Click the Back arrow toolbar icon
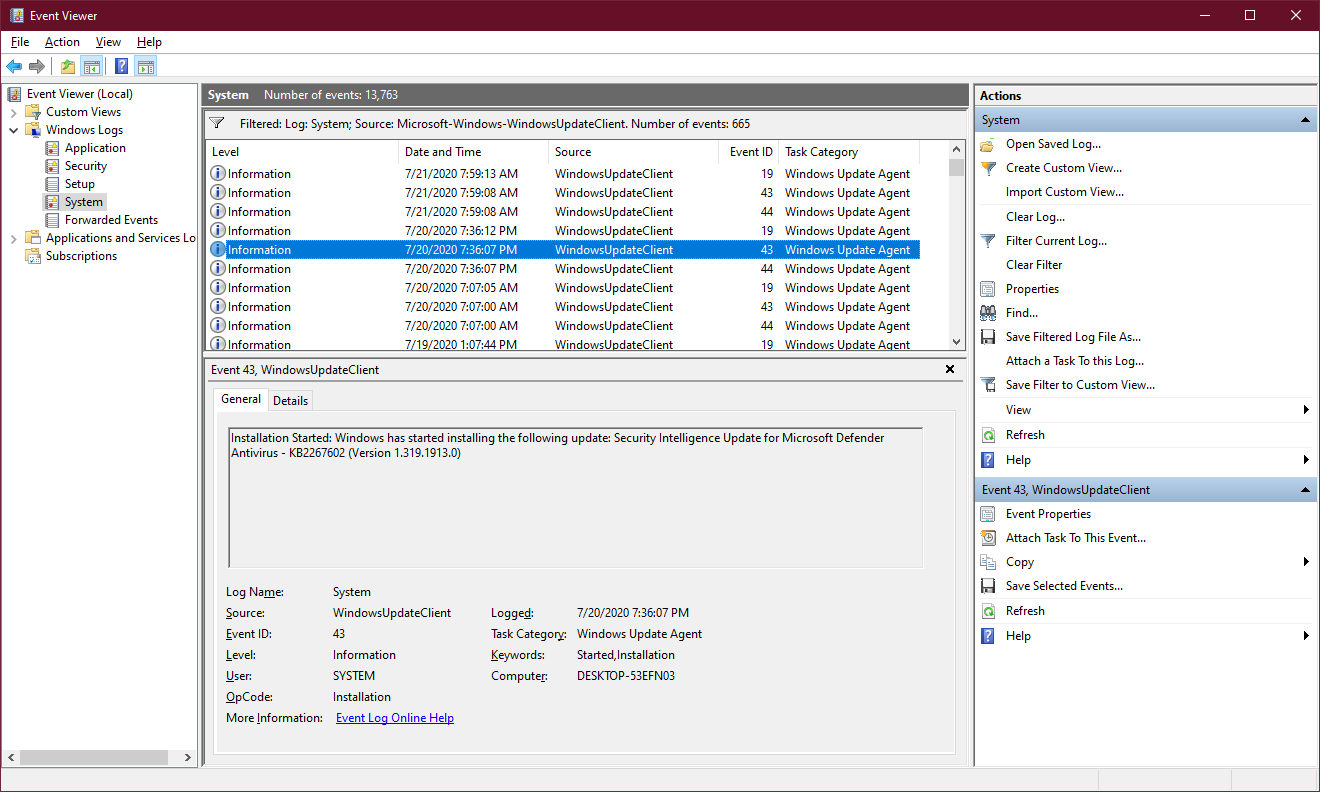The width and height of the screenshot is (1320, 792). pyautogui.click(x=14, y=67)
